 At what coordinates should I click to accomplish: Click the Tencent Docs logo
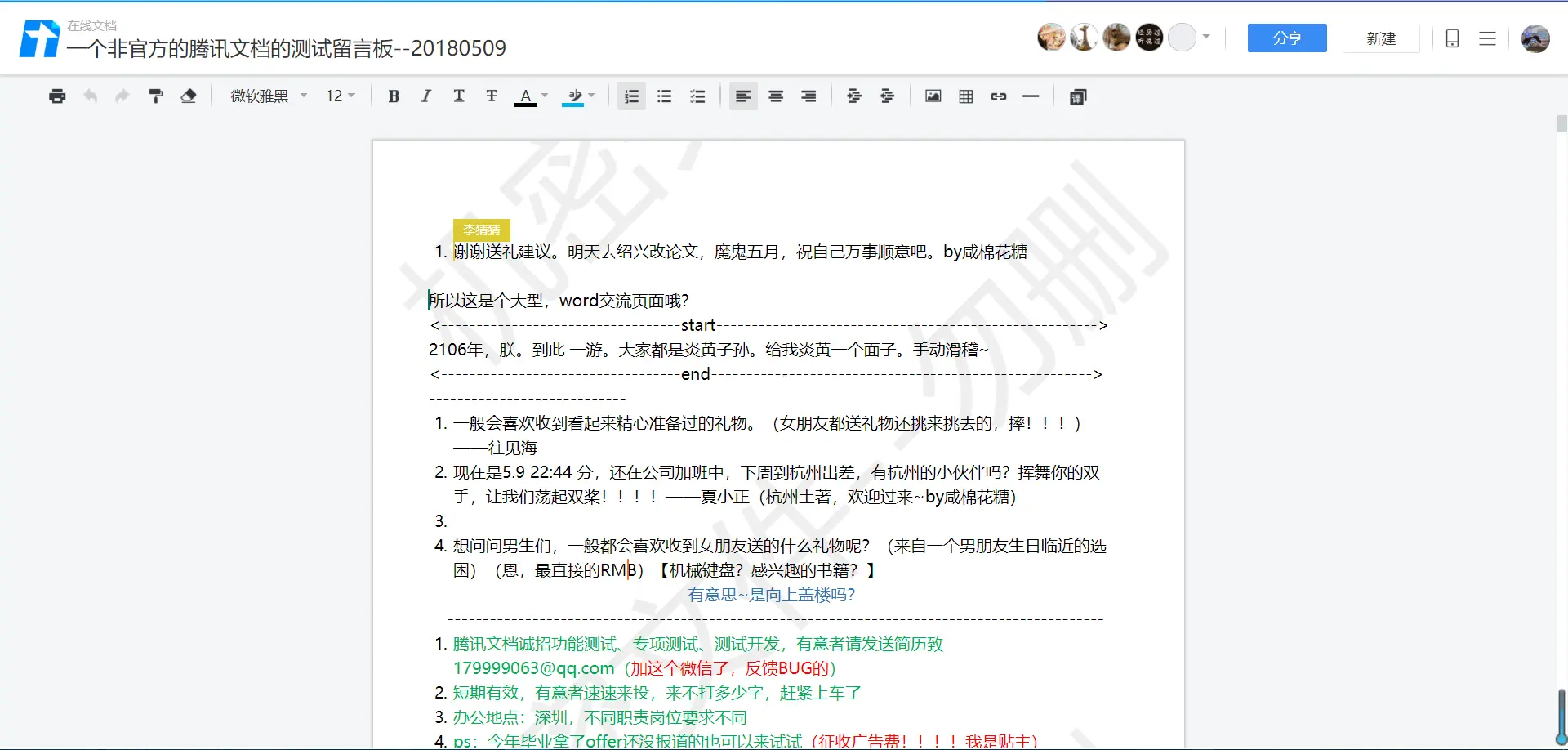point(39,38)
